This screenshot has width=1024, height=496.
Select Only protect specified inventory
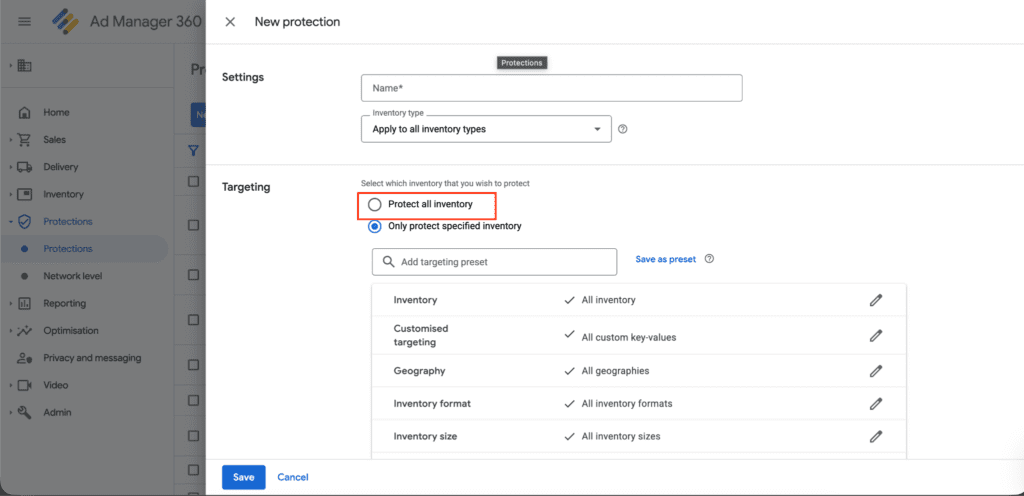click(374, 226)
